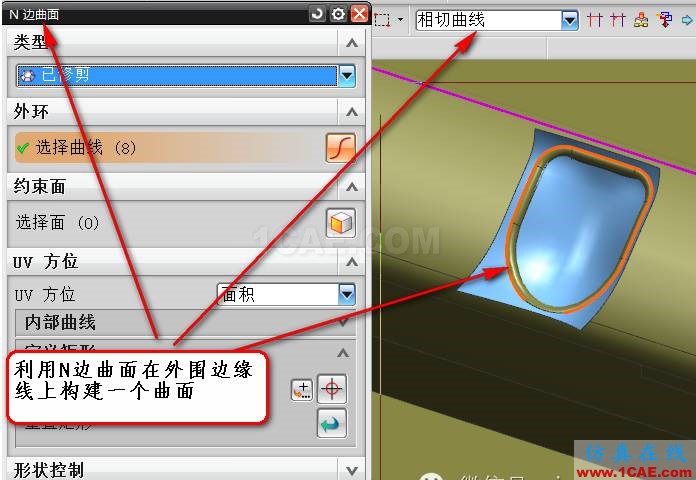Open the 已修剪 type dropdown
Screen dimensions: 696x480
pyautogui.click(x=347, y=75)
